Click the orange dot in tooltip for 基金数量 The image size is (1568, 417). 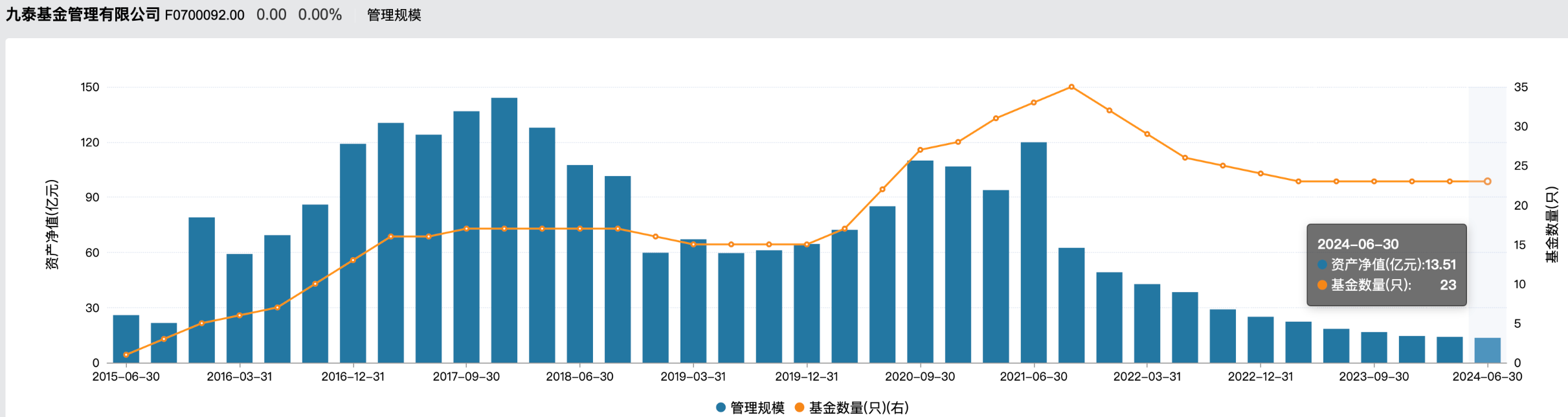tap(1322, 285)
